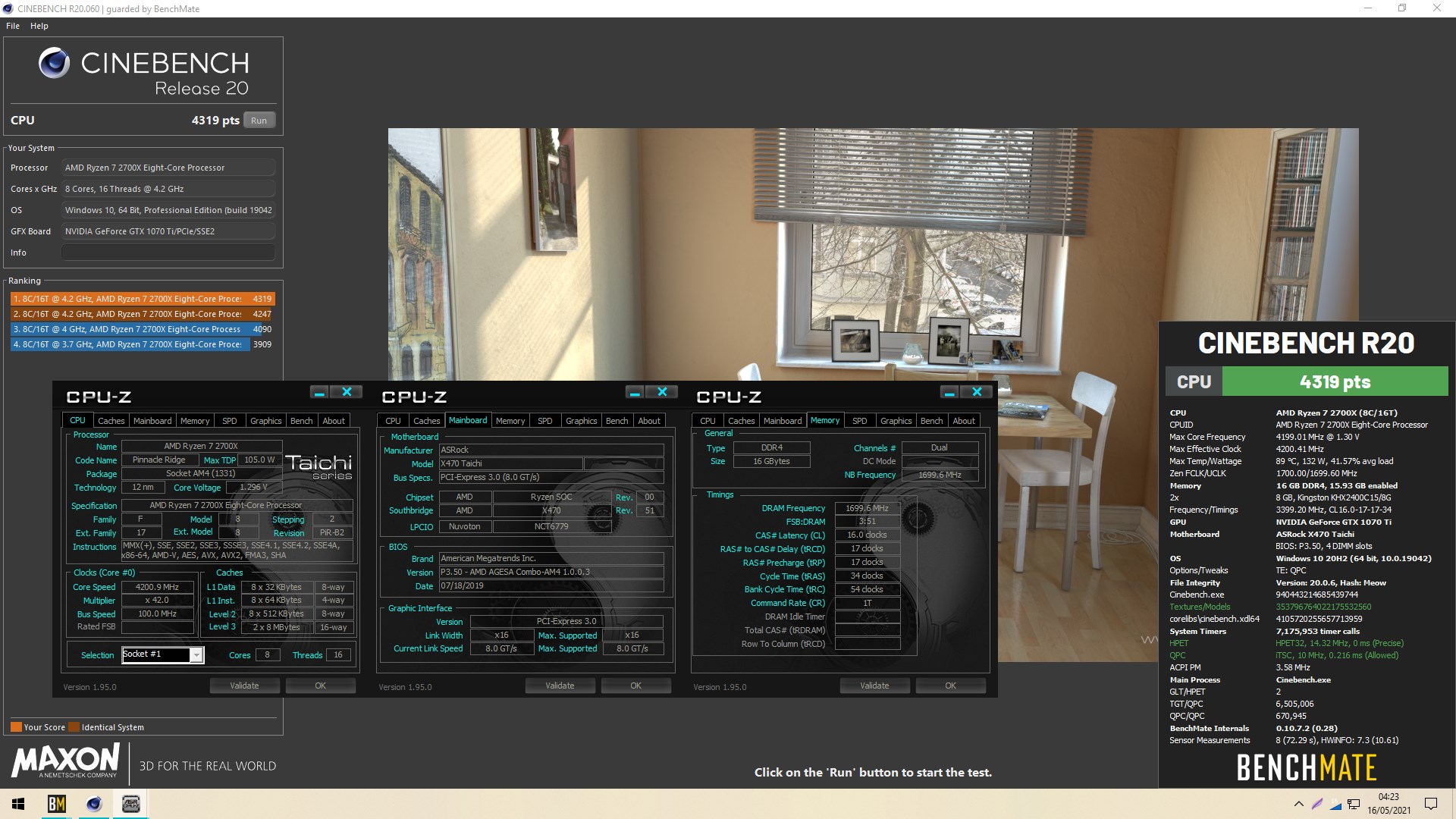Click OK in Mainboard CPU-Z window
This screenshot has height=819, width=1456.
pos(636,686)
